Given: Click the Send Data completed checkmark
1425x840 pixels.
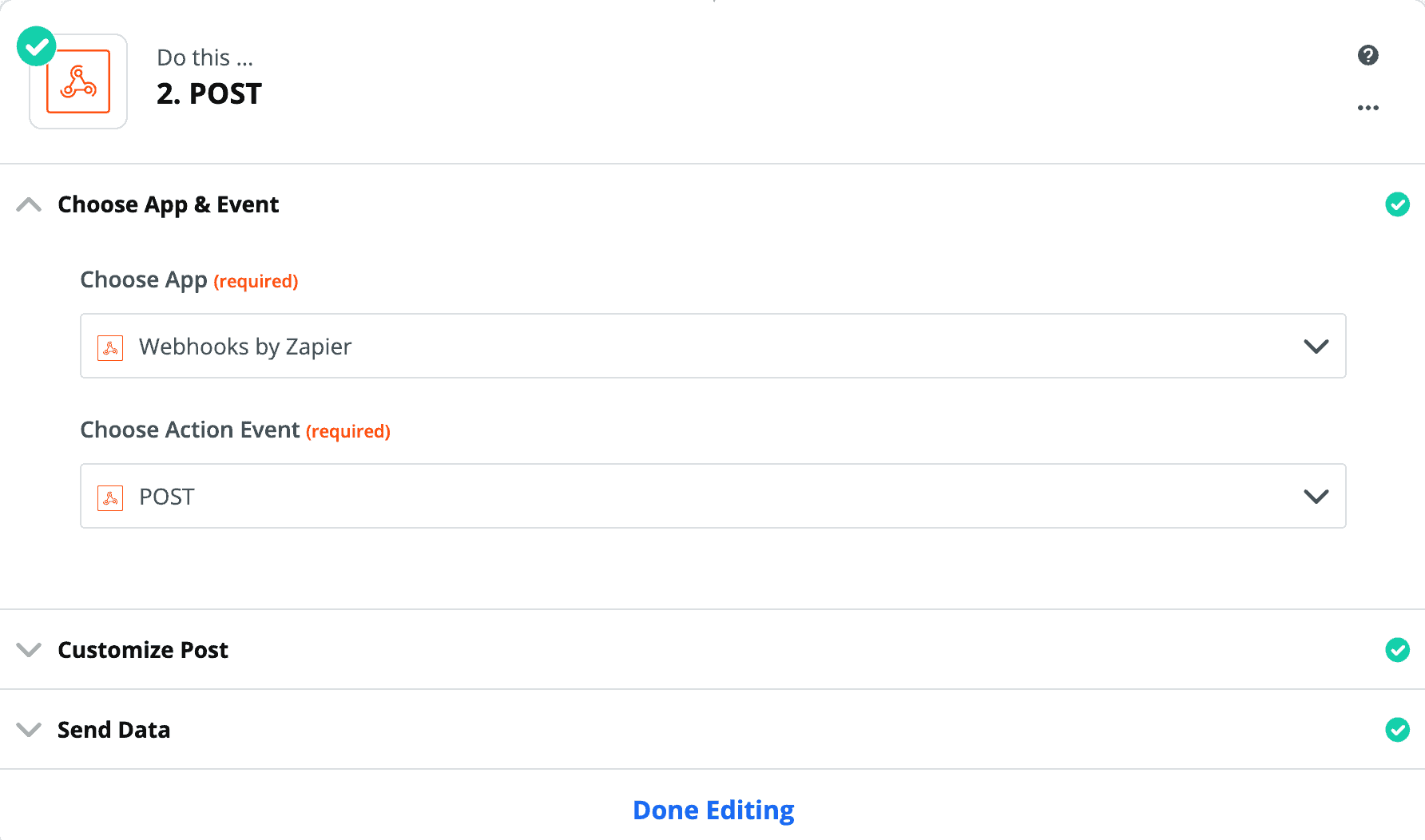Looking at the screenshot, I should pos(1397,730).
